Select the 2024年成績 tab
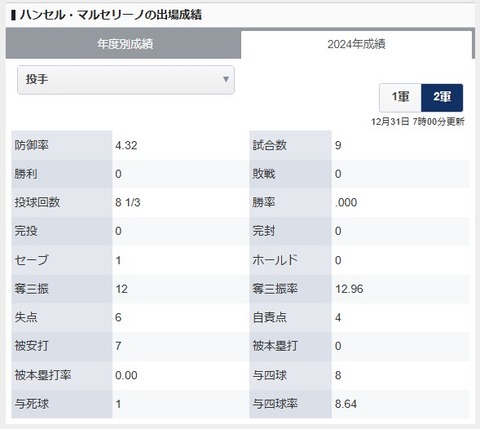This screenshot has height=429, width=480. (356, 44)
